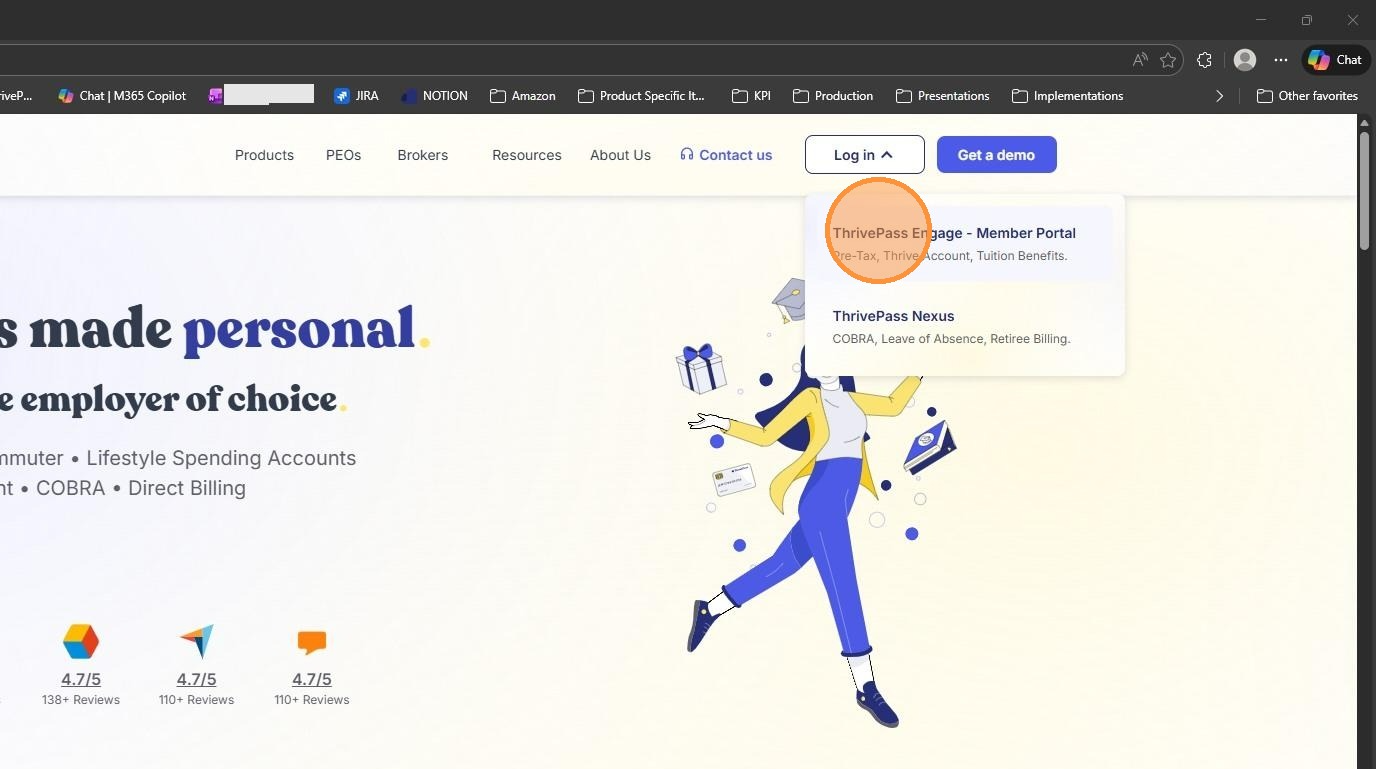The image size is (1376, 769).
Task: Select ThrivePass Engage - Member Portal login
Action: (964, 243)
